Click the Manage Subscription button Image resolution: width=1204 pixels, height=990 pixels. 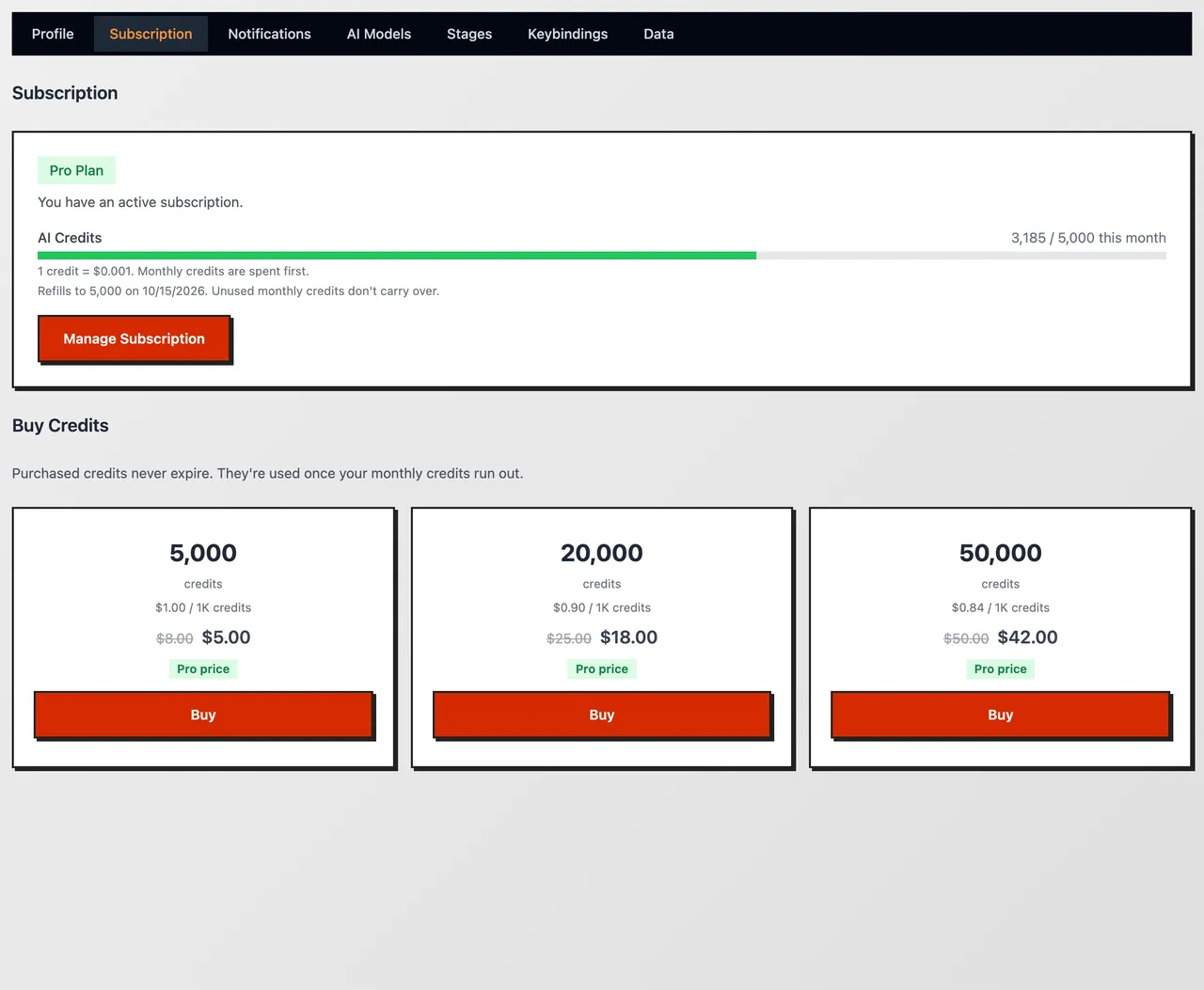pos(134,338)
